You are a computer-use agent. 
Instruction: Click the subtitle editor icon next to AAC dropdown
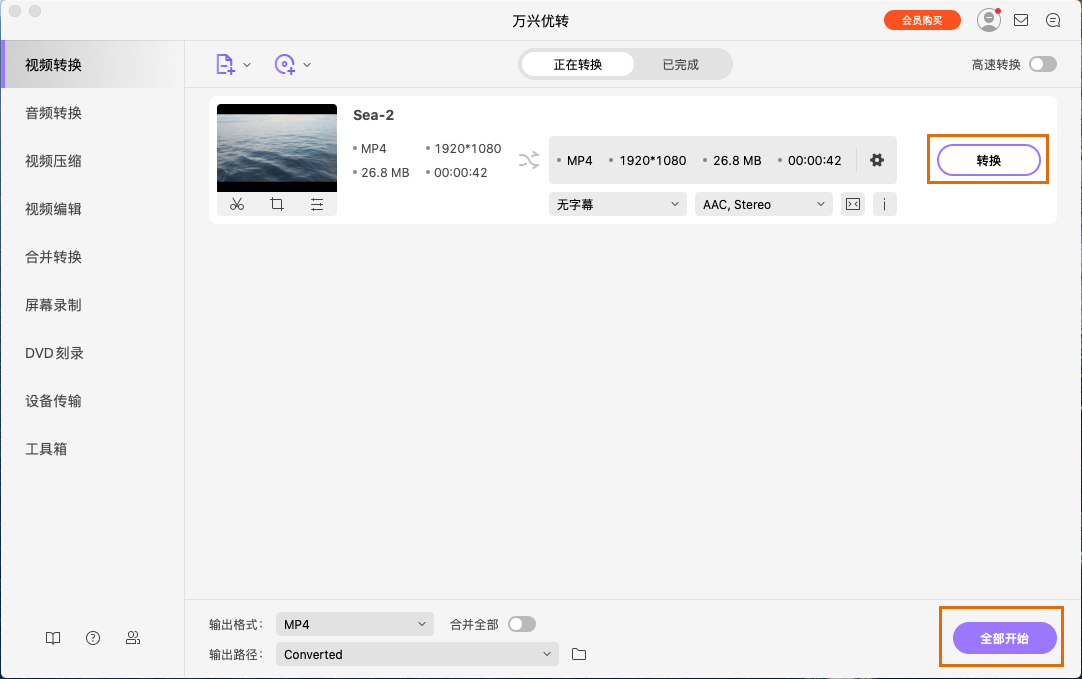click(x=852, y=204)
